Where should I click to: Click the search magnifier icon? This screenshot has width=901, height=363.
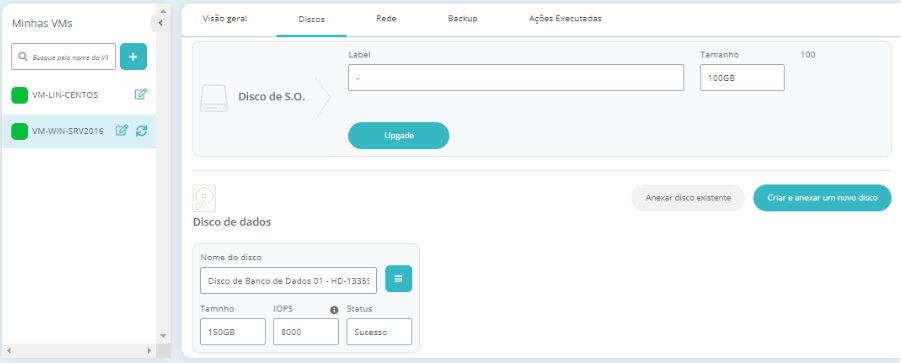click(x=23, y=57)
